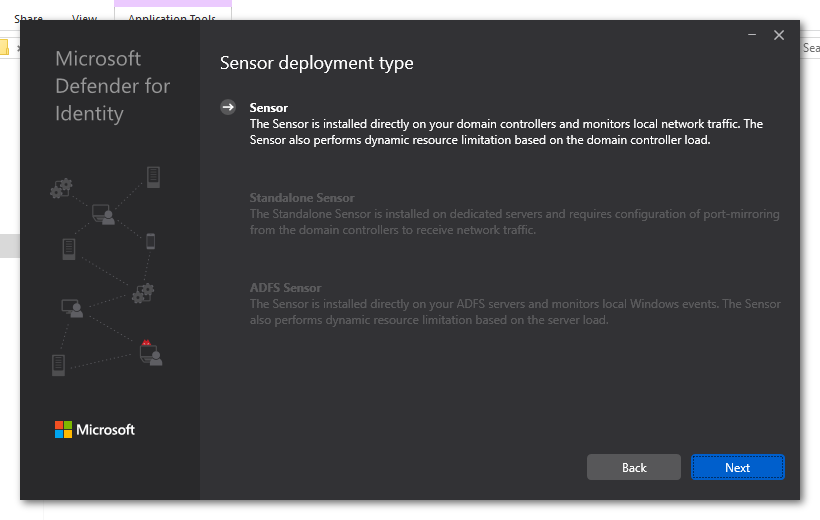The width and height of the screenshot is (820, 520).
Task: Click the Sensor description paragraph text
Action: point(506,132)
